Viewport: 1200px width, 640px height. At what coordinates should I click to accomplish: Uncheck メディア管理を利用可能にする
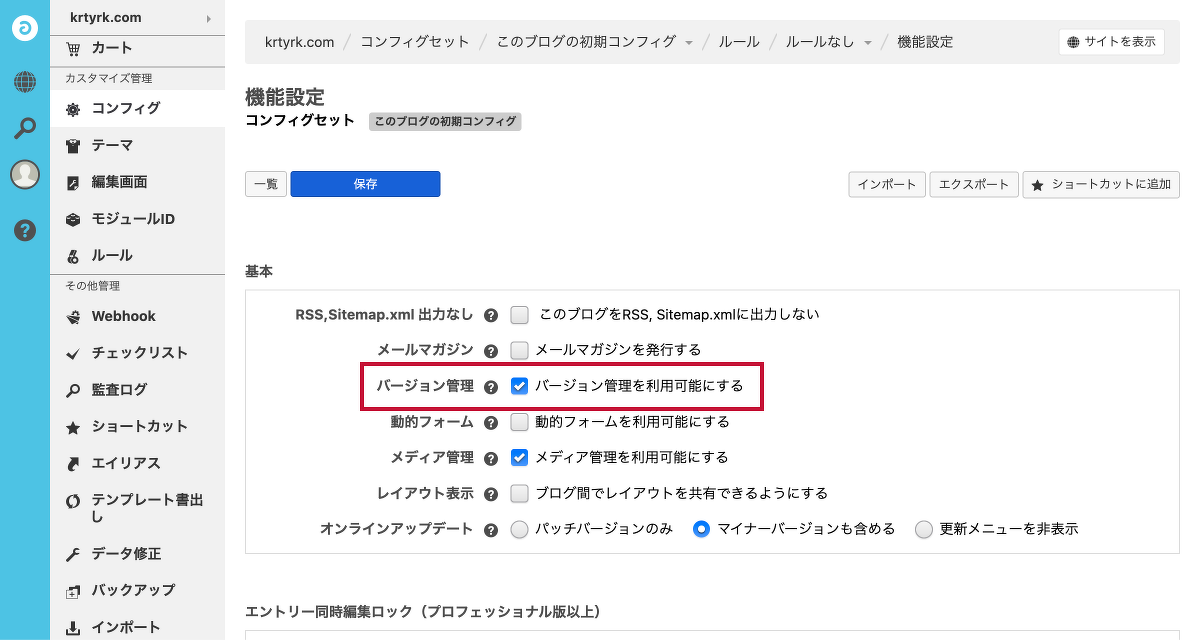(519, 457)
